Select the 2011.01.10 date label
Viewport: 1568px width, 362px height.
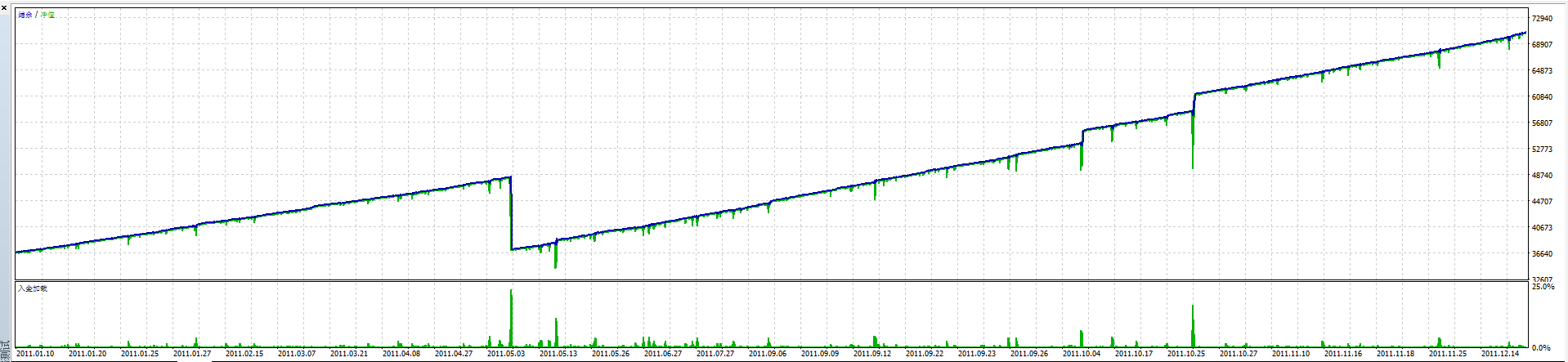pos(35,354)
